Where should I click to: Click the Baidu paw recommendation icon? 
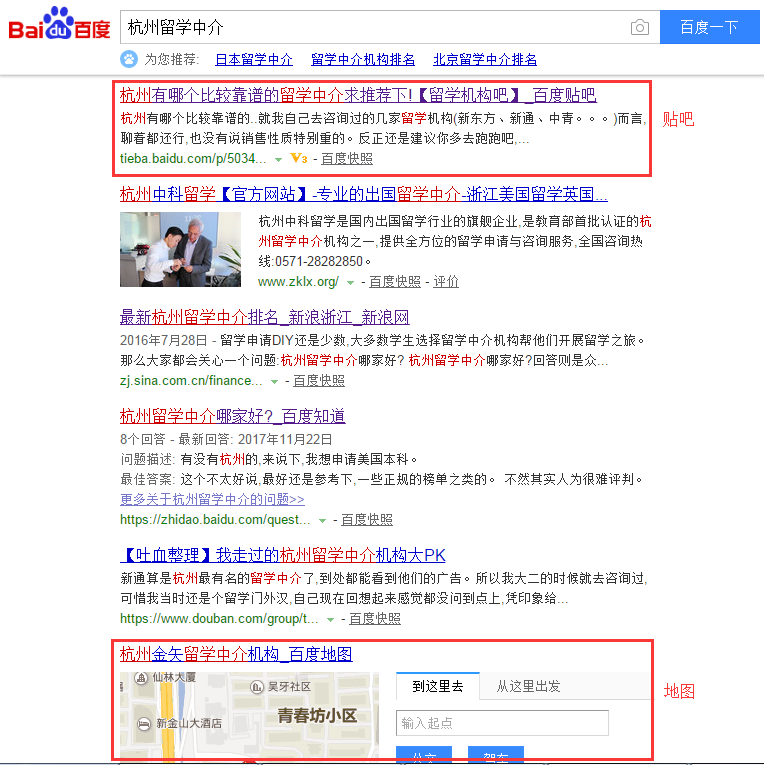click(129, 60)
